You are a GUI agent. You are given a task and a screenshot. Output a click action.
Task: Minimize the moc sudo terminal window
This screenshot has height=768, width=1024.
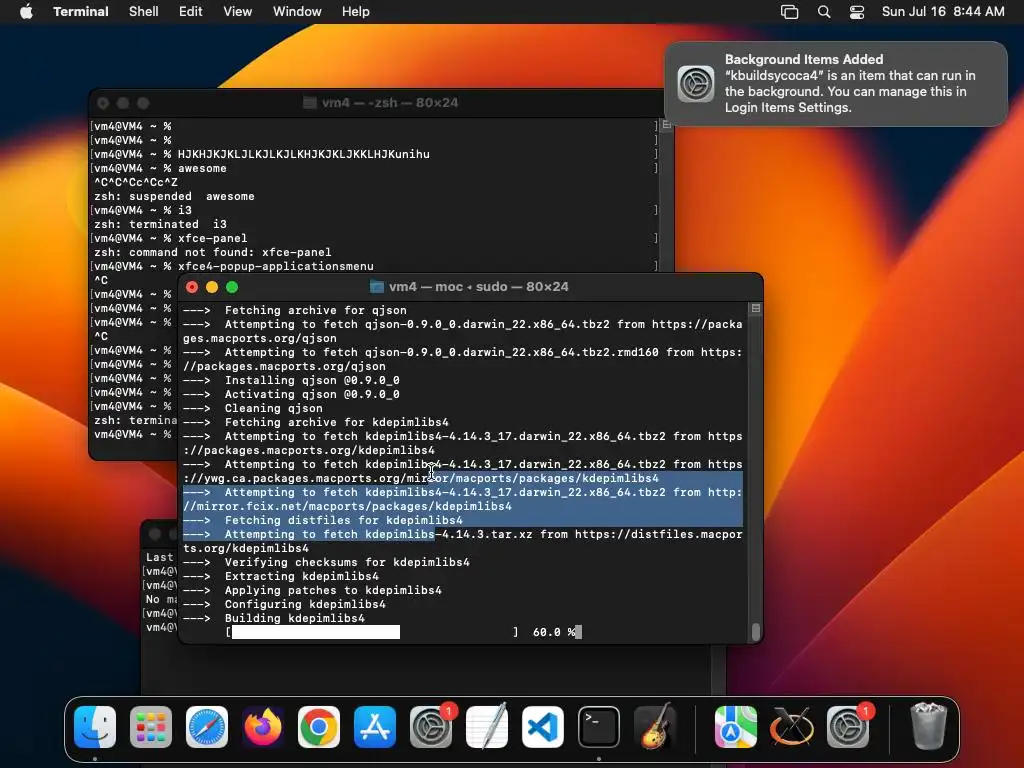[x=212, y=287]
